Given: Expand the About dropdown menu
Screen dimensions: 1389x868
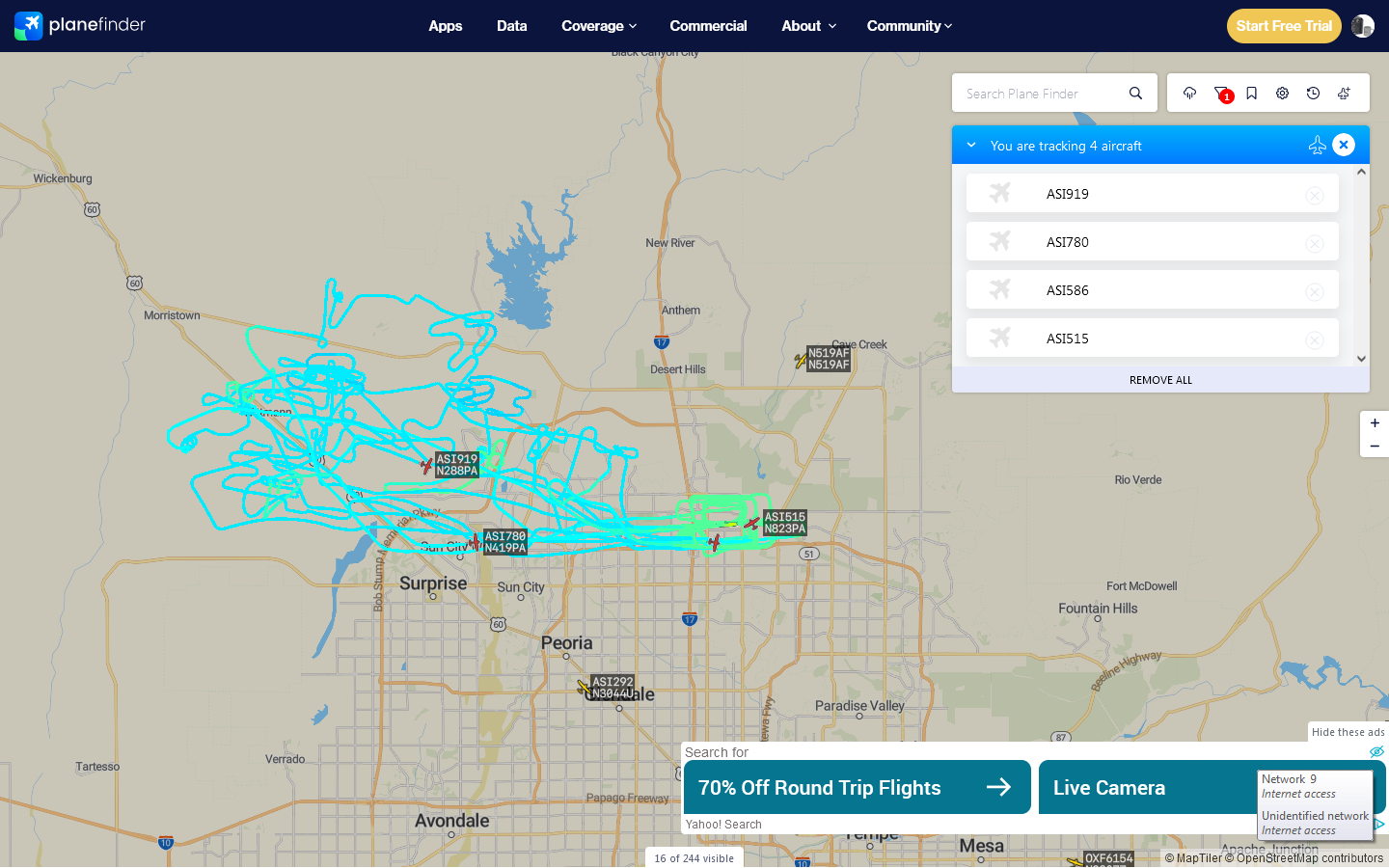Looking at the screenshot, I should pyautogui.click(x=808, y=26).
